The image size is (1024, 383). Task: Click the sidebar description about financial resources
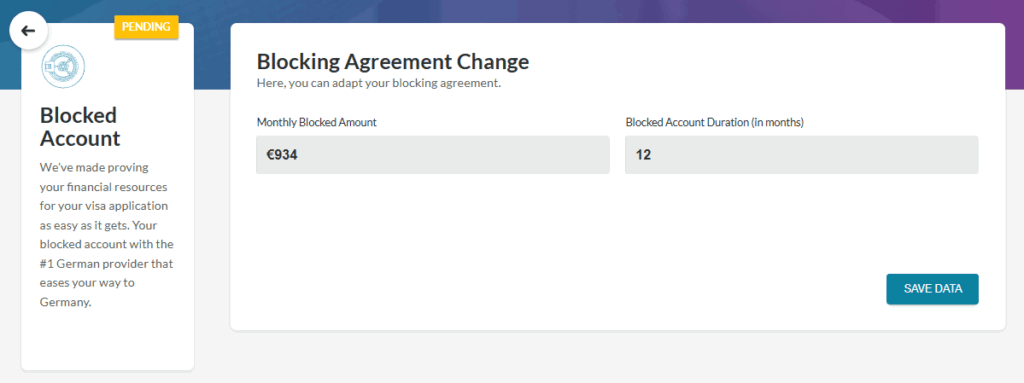click(106, 235)
